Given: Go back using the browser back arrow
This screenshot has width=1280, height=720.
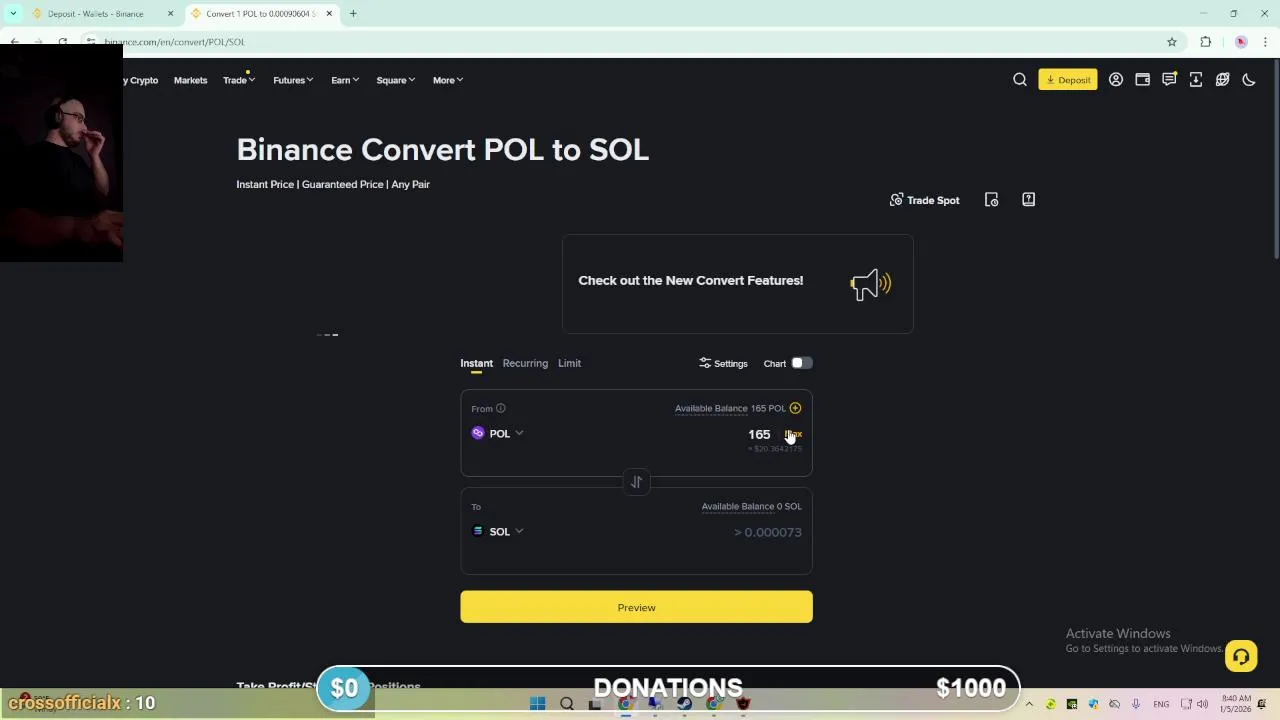Looking at the screenshot, I should click(14, 42).
